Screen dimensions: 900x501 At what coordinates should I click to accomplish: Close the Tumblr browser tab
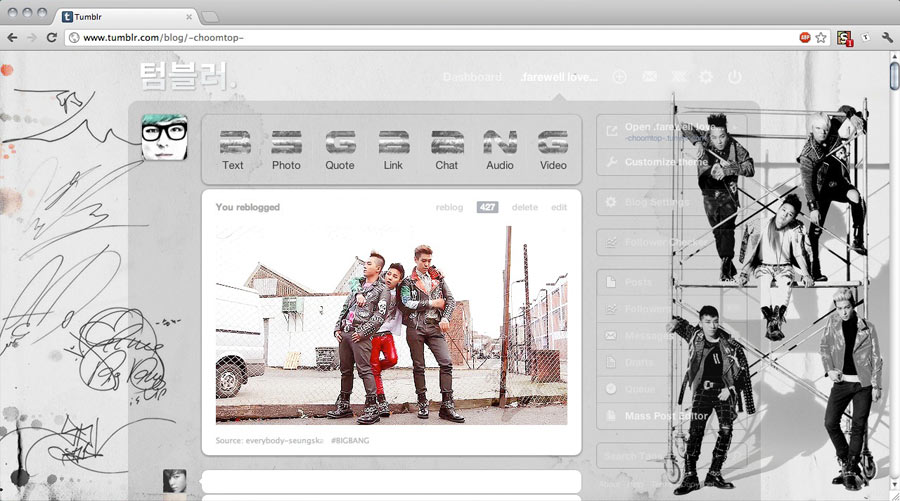pyautogui.click(x=189, y=17)
